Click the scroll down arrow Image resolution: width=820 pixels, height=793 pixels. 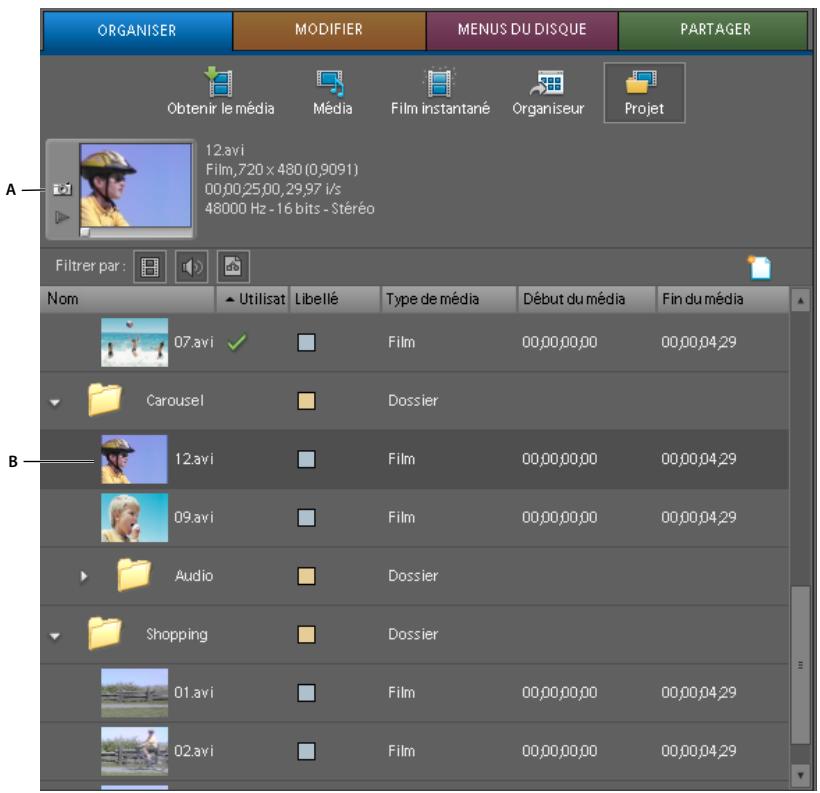point(800,775)
